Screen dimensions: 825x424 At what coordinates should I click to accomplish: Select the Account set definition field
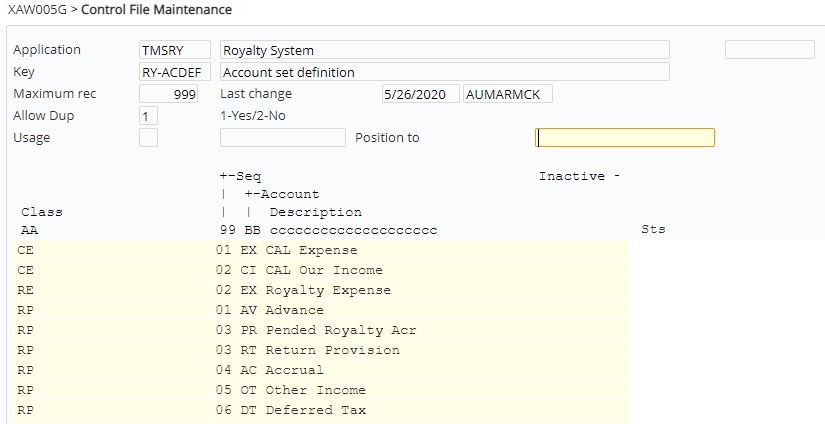point(444,72)
